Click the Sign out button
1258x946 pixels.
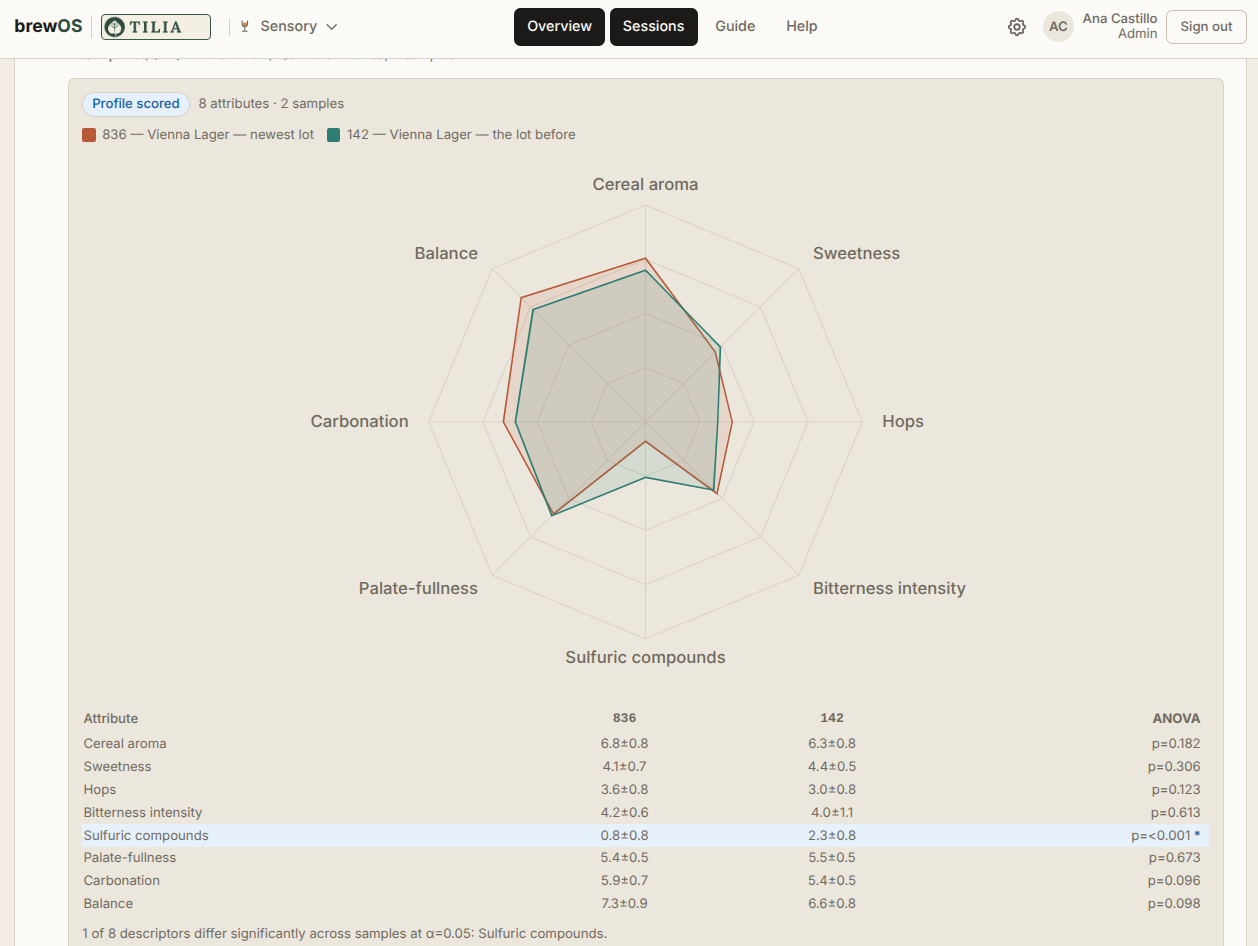coord(1206,27)
